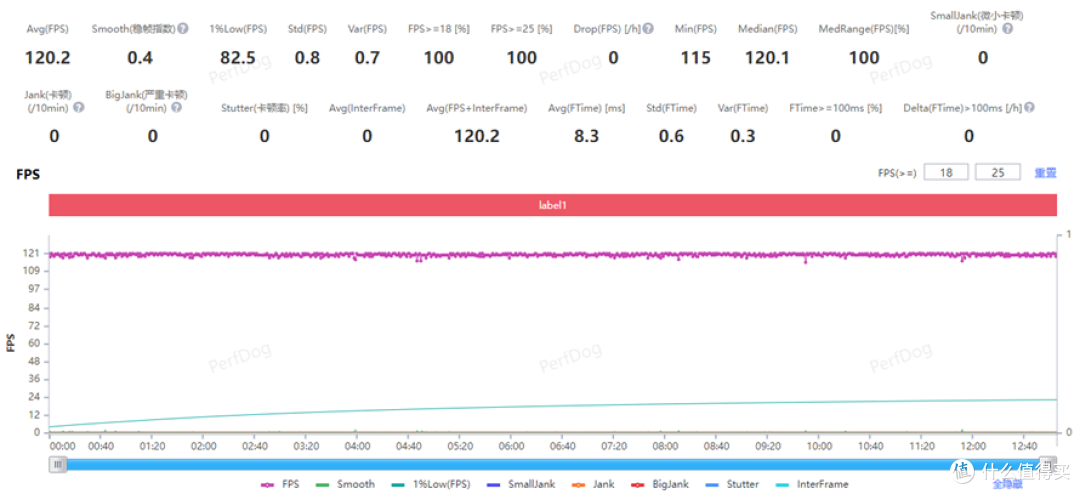Image resolution: width=1080 pixels, height=494 pixels.
Task: Open Drop(FPS) help tooltip icon
Action: [648, 29]
